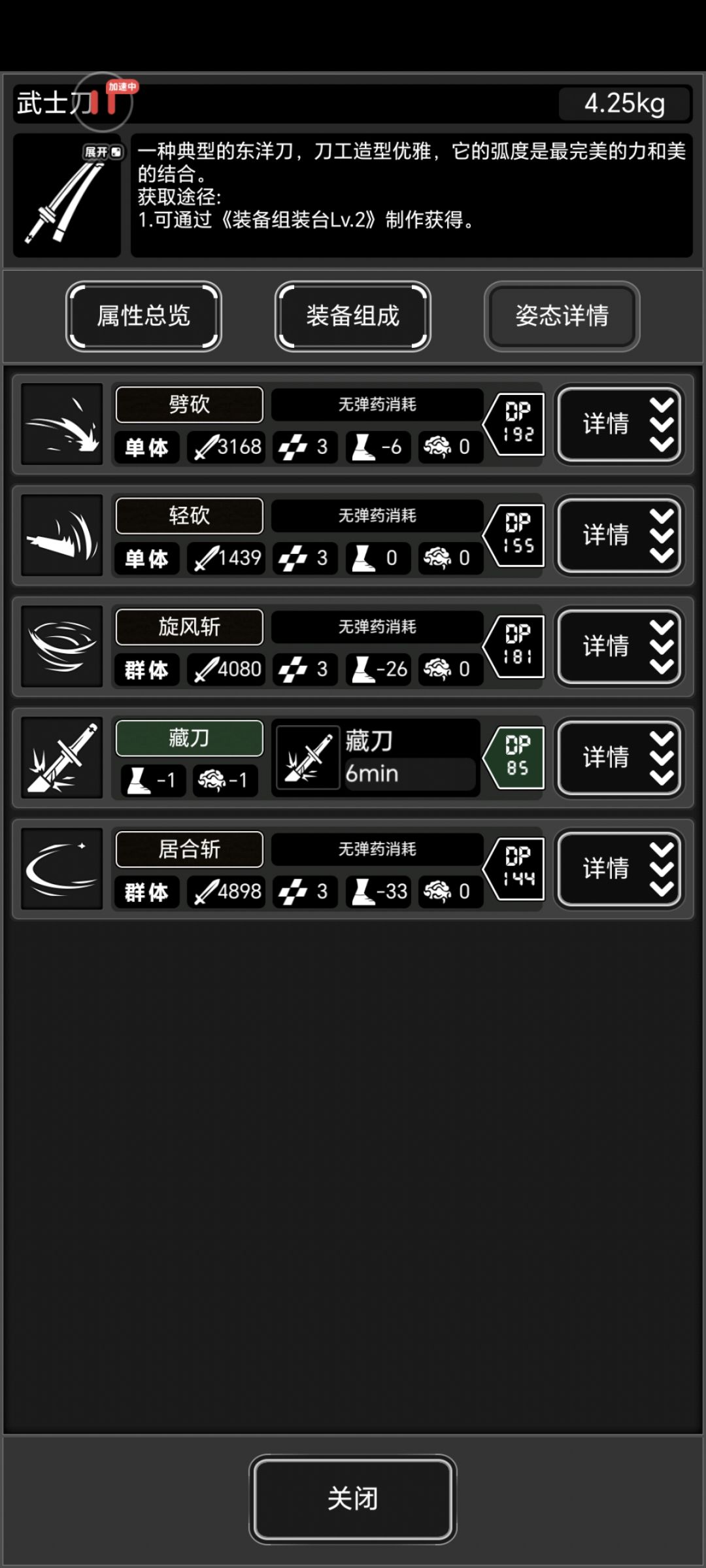Expand 详情 details for 轻砍

pos(619,536)
